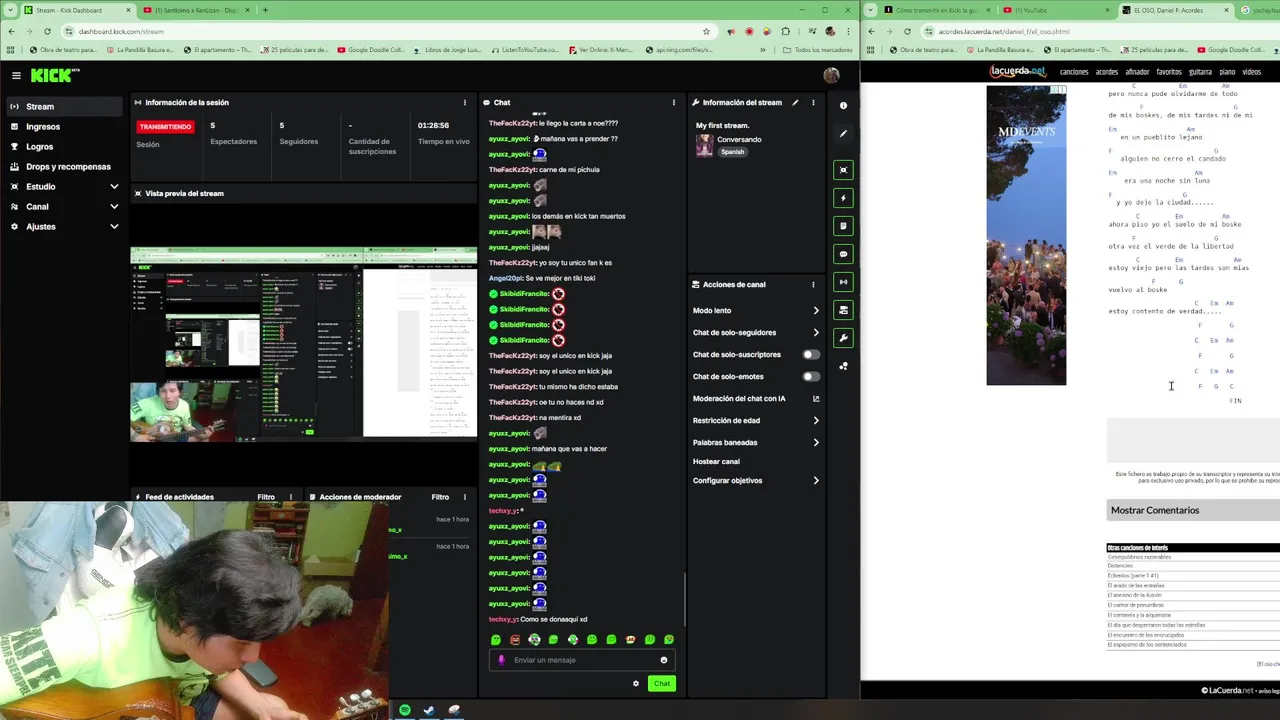Image resolution: width=1280 pixels, height=720 pixels.
Task: Open Todos los marcadores bookmarks folder
Action: 817,50
